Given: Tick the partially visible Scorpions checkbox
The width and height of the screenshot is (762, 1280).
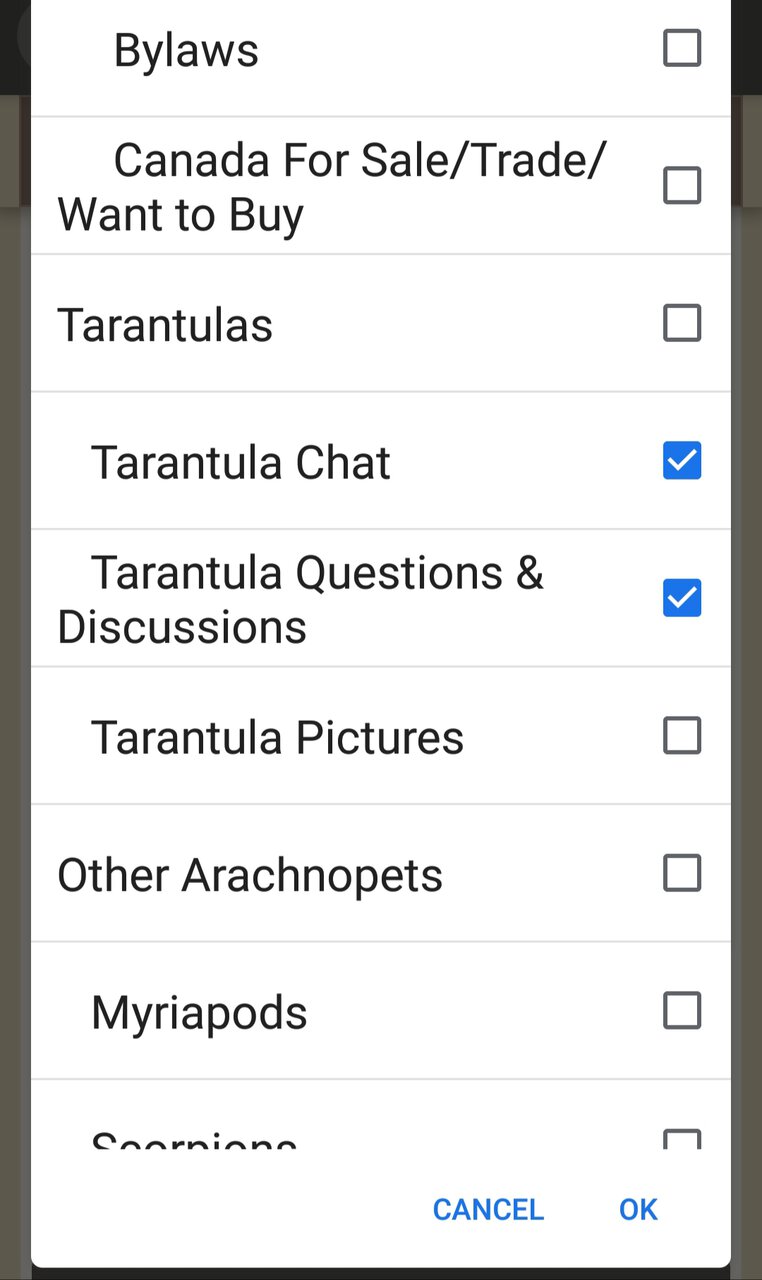Looking at the screenshot, I should [x=682, y=1139].
